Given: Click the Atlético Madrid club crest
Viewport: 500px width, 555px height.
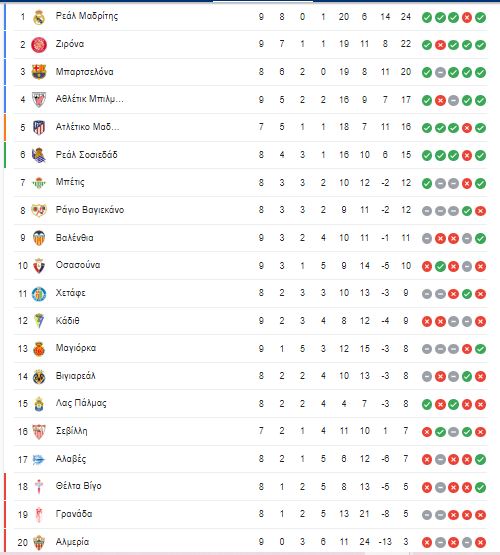Looking at the screenshot, I should point(39,127).
